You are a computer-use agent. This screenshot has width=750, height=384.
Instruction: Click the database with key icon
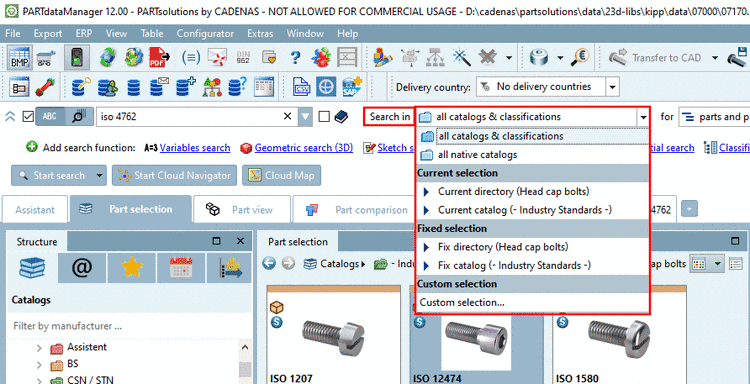[82, 87]
